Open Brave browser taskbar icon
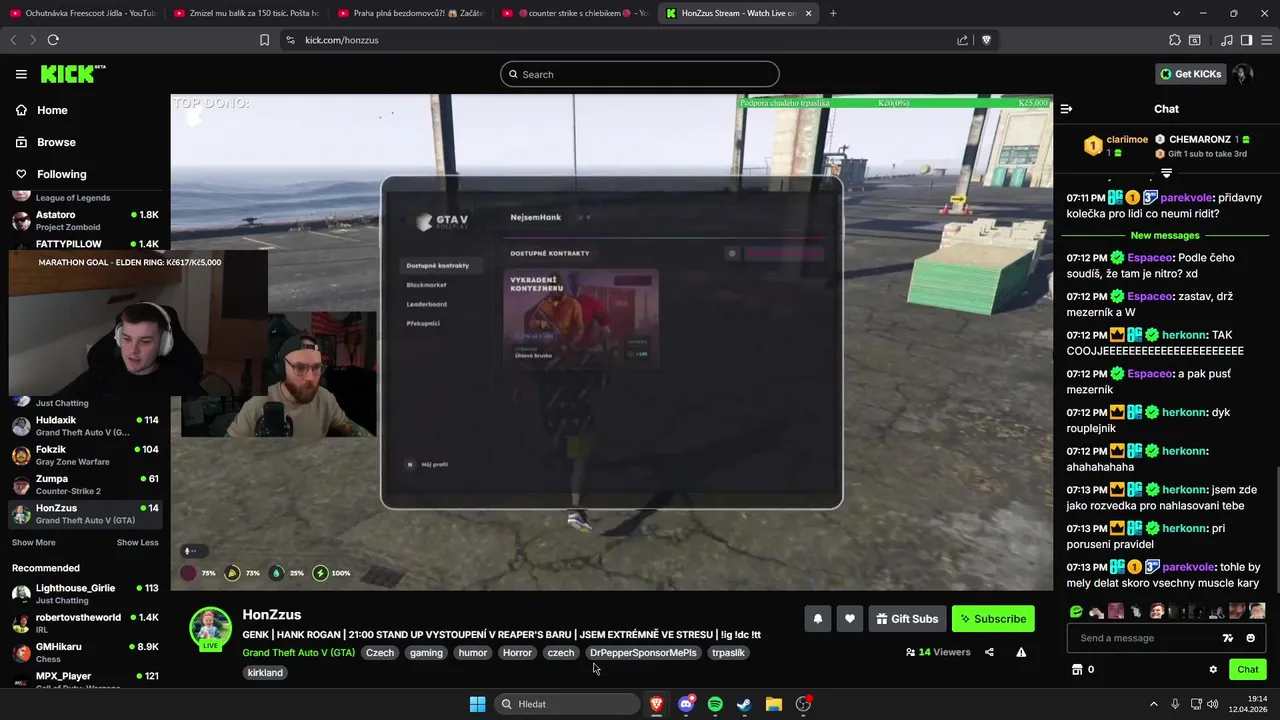 pos(656,704)
